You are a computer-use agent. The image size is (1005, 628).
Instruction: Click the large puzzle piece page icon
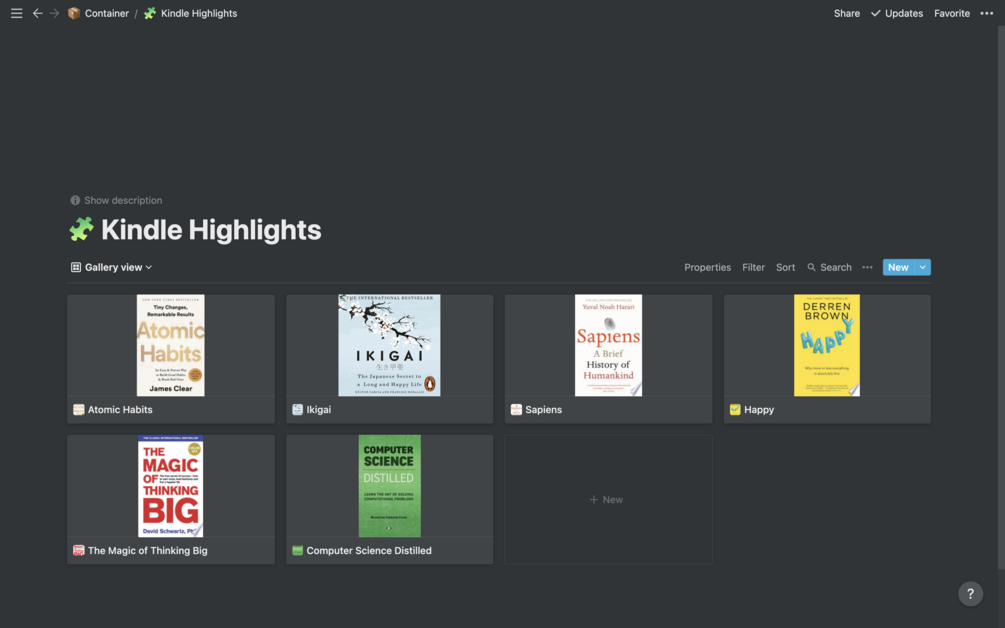pos(81,229)
